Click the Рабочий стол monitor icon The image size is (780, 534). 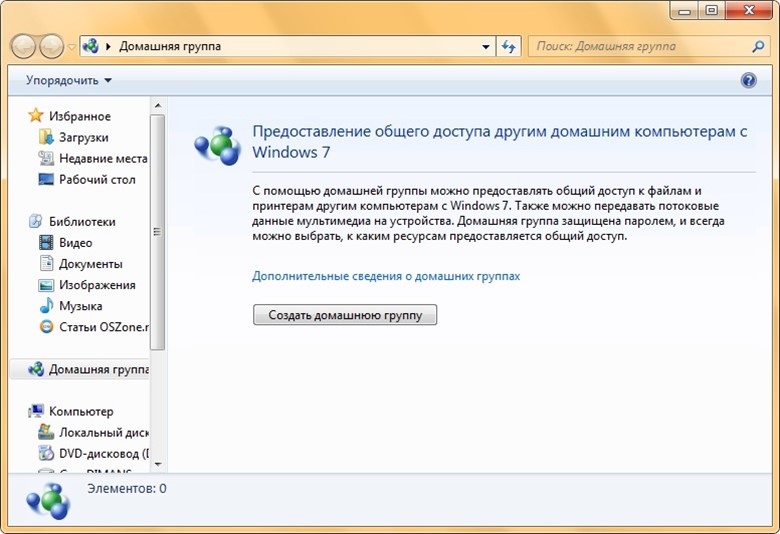[x=46, y=179]
